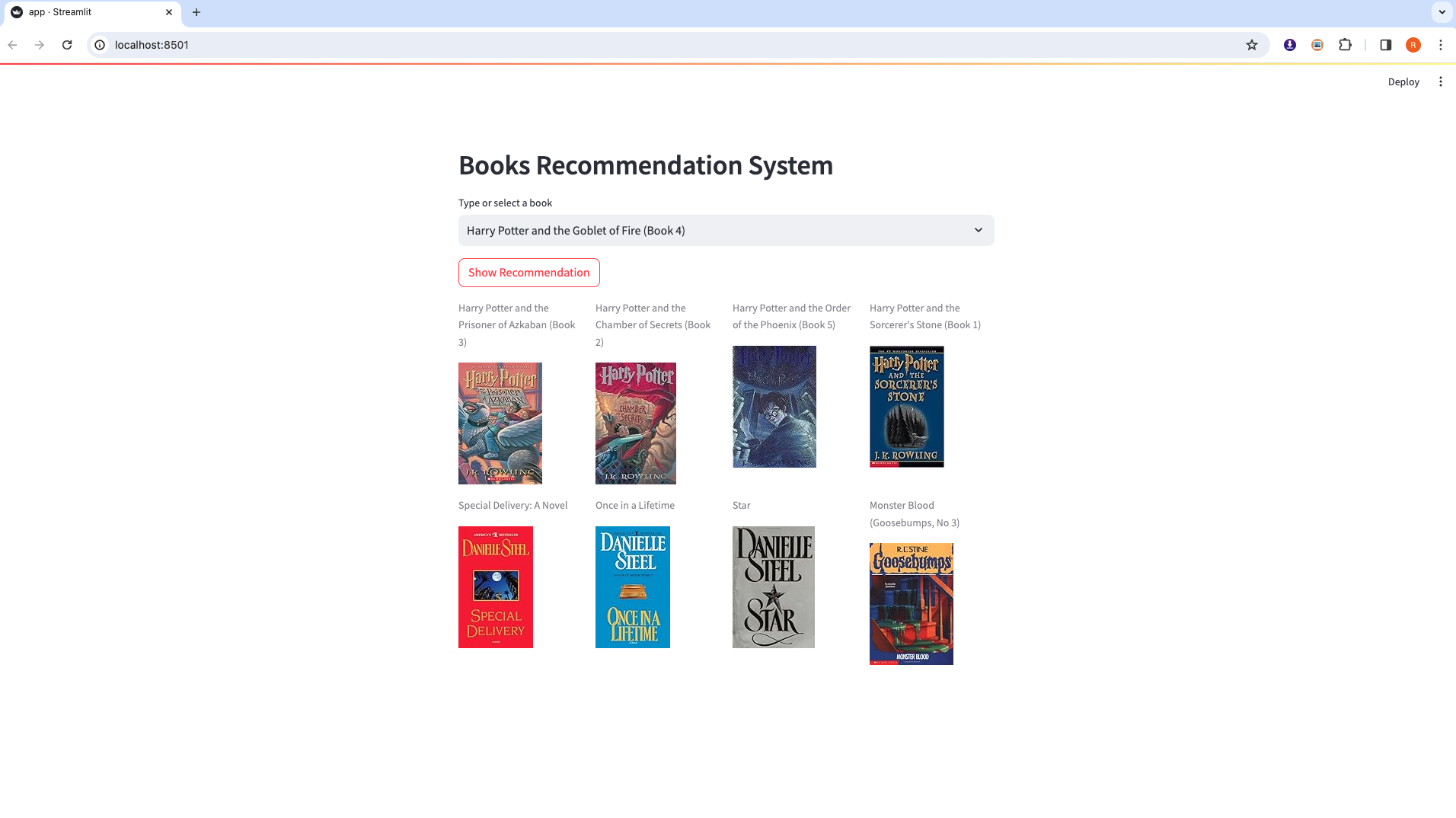Open the orange-blue extension icon

click(x=1317, y=45)
